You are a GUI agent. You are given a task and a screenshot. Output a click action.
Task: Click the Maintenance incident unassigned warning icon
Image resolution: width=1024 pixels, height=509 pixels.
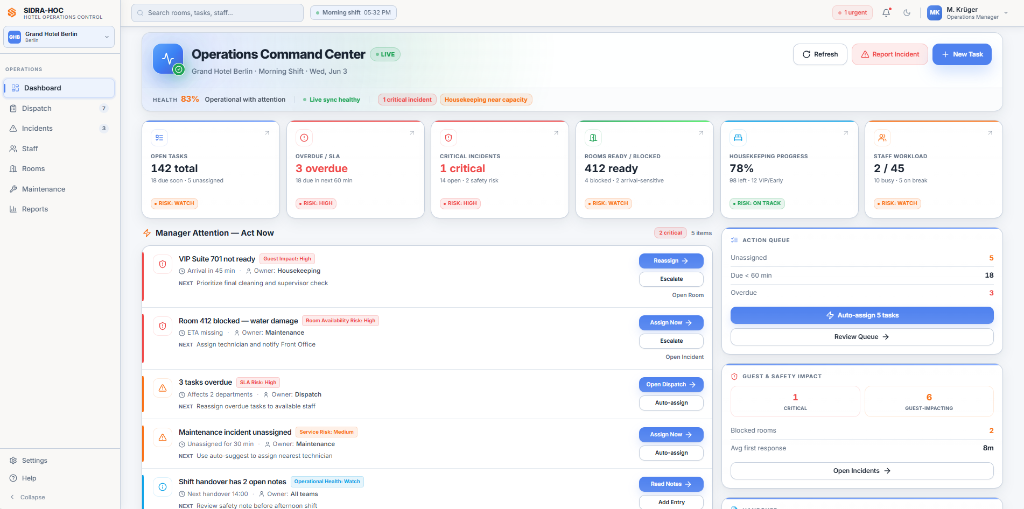point(163,437)
